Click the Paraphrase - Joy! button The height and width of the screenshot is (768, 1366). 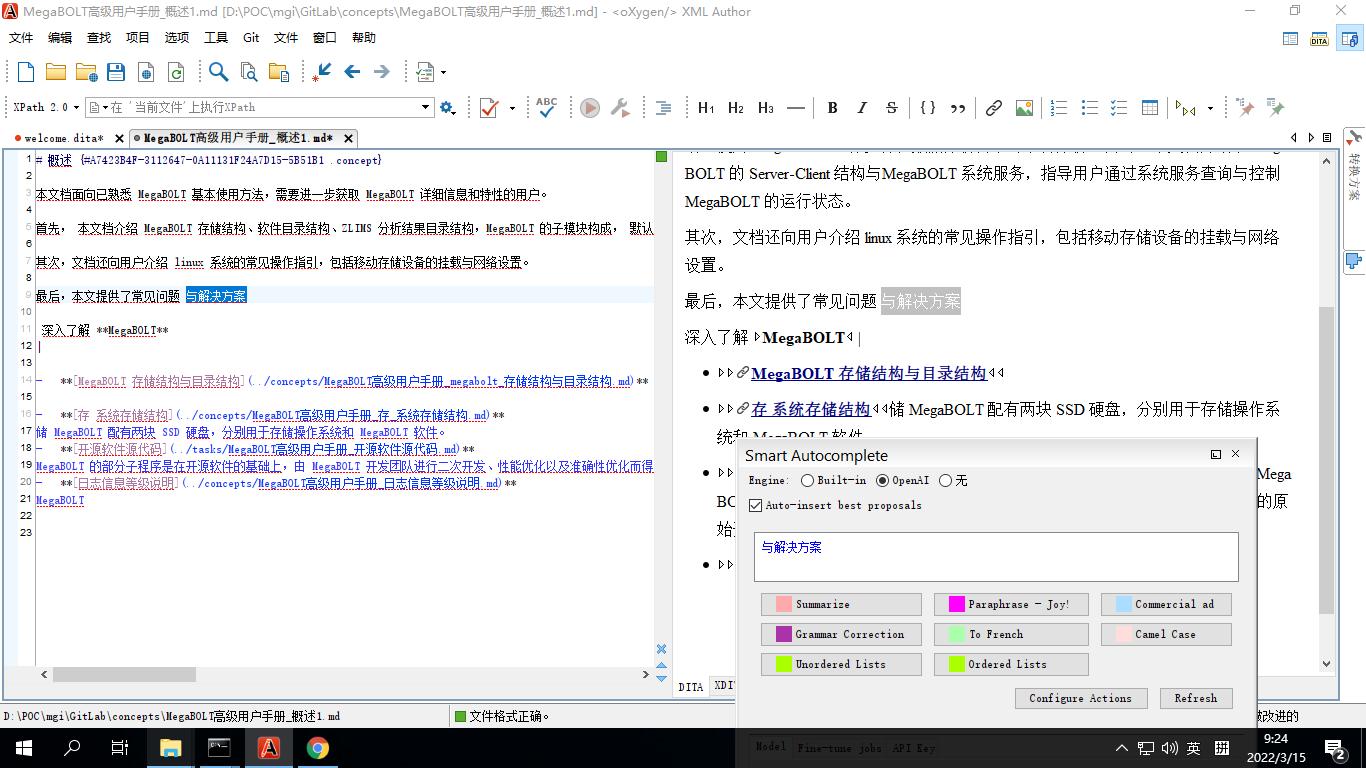click(x=1011, y=604)
